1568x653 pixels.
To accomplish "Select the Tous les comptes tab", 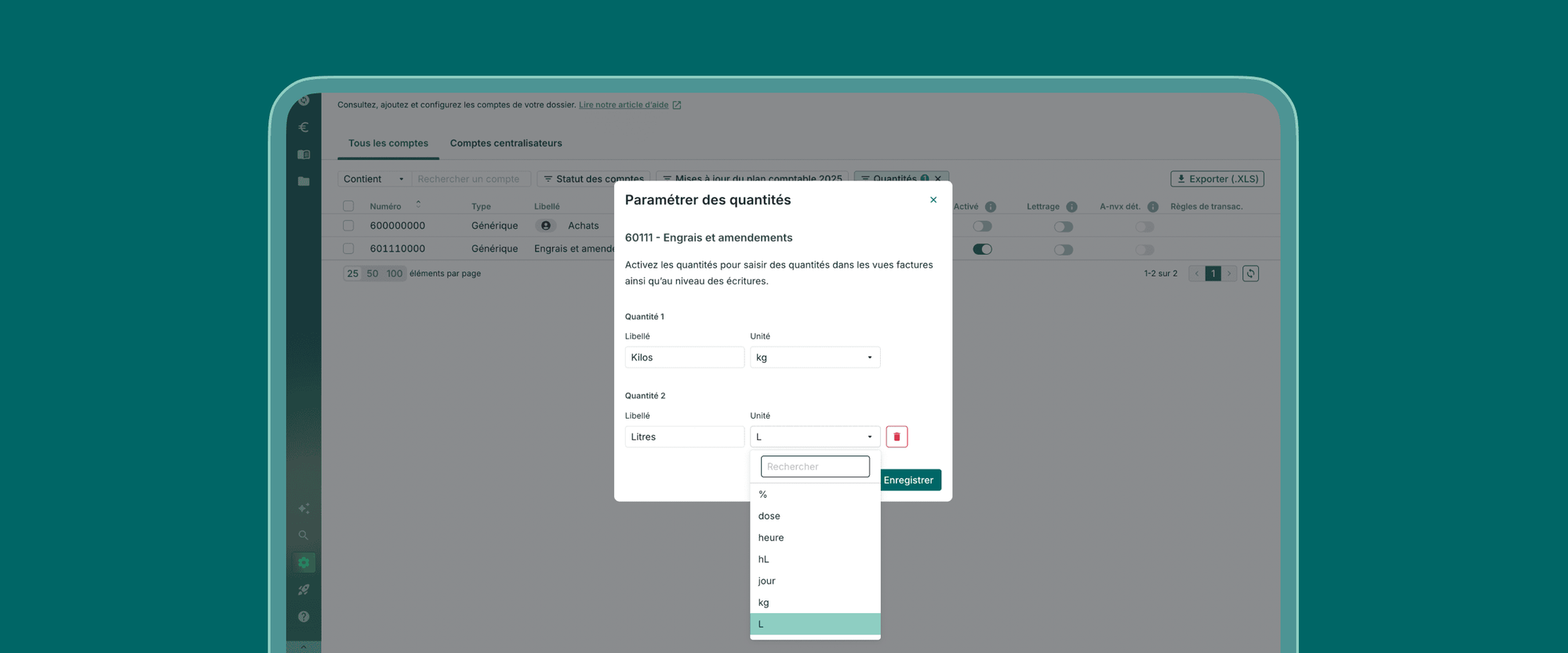I will [387, 143].
